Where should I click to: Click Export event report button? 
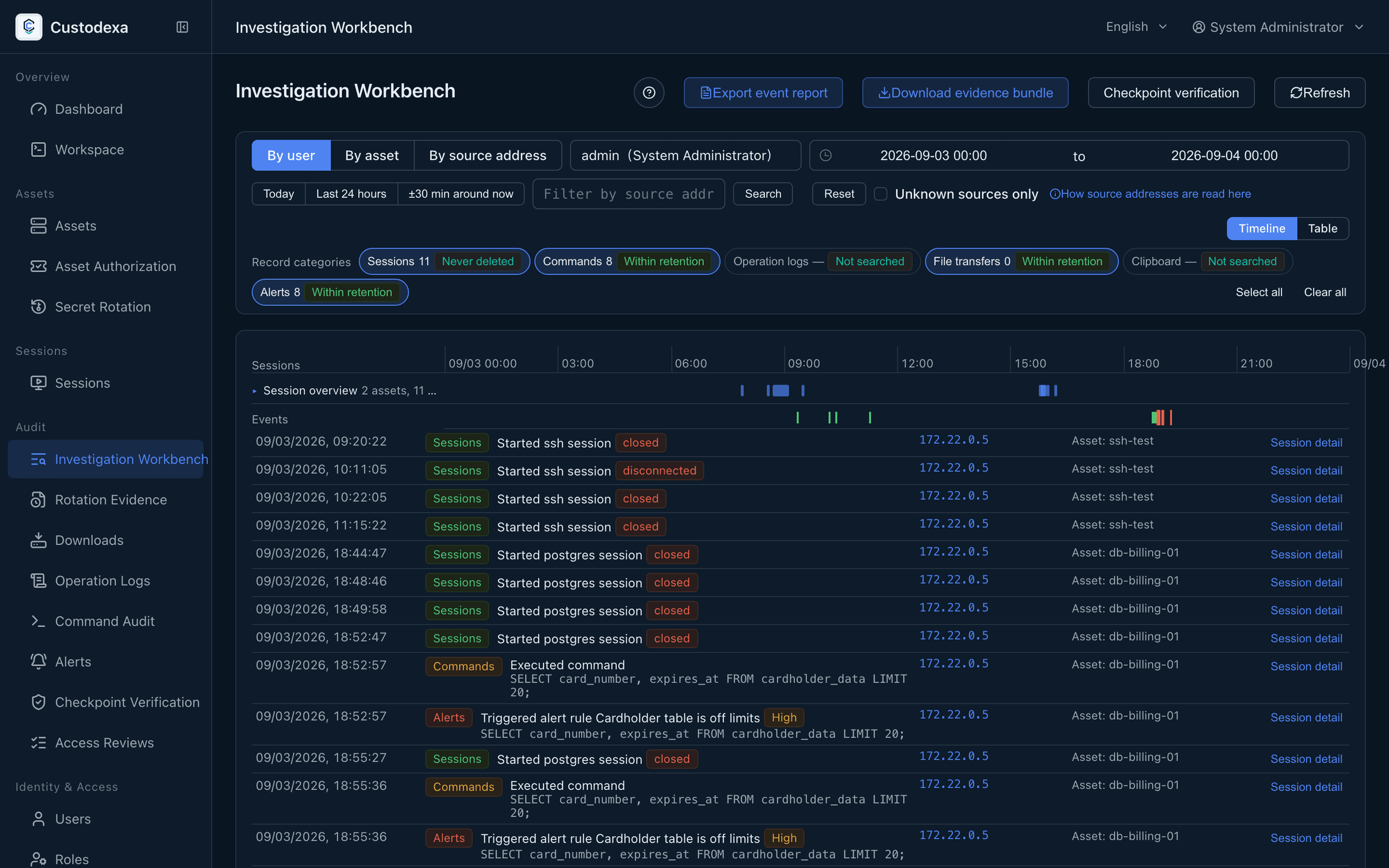coord(763,93)
